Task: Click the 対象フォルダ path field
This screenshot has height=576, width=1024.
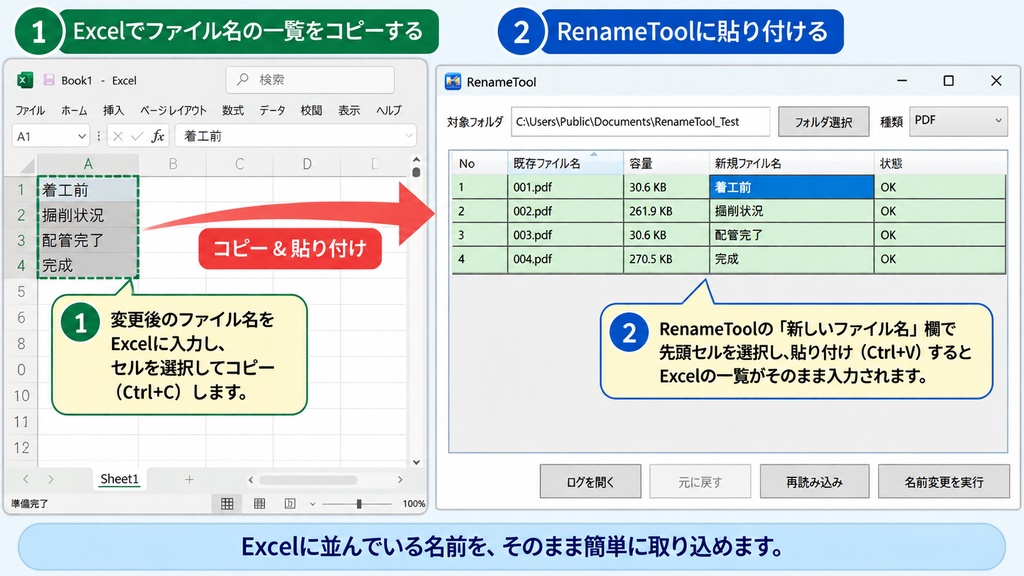Action: [x=641, y=121]
